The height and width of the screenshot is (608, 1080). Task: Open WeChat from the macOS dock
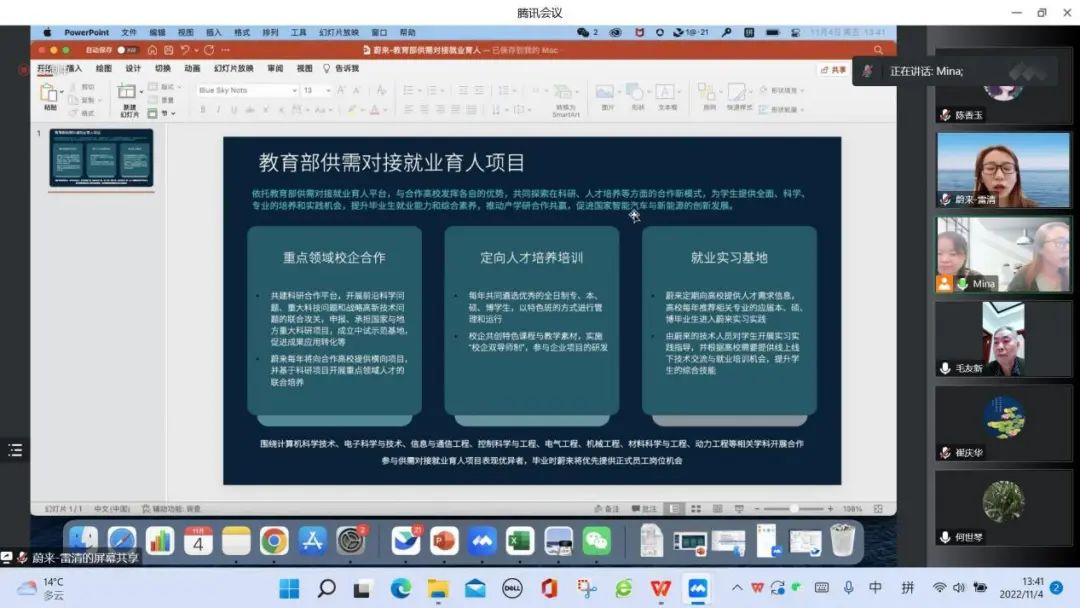click(x=597, y=541)
